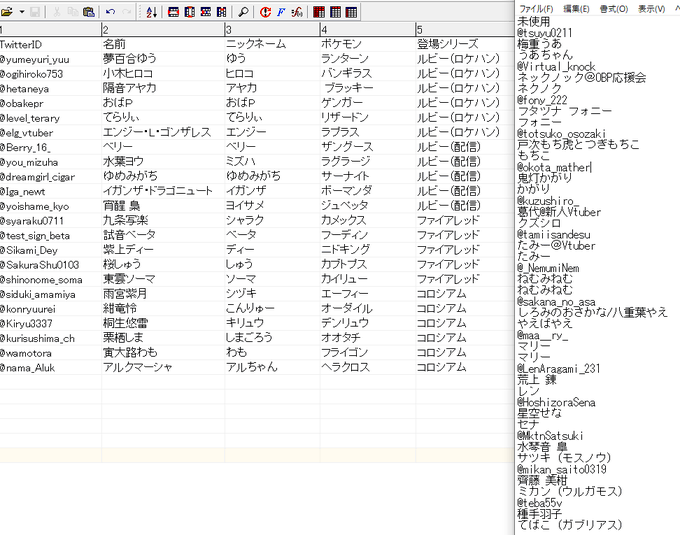Screen dimensions: 680x535
Task: Click cell ジュペッタ
Action: click(368, 206)
